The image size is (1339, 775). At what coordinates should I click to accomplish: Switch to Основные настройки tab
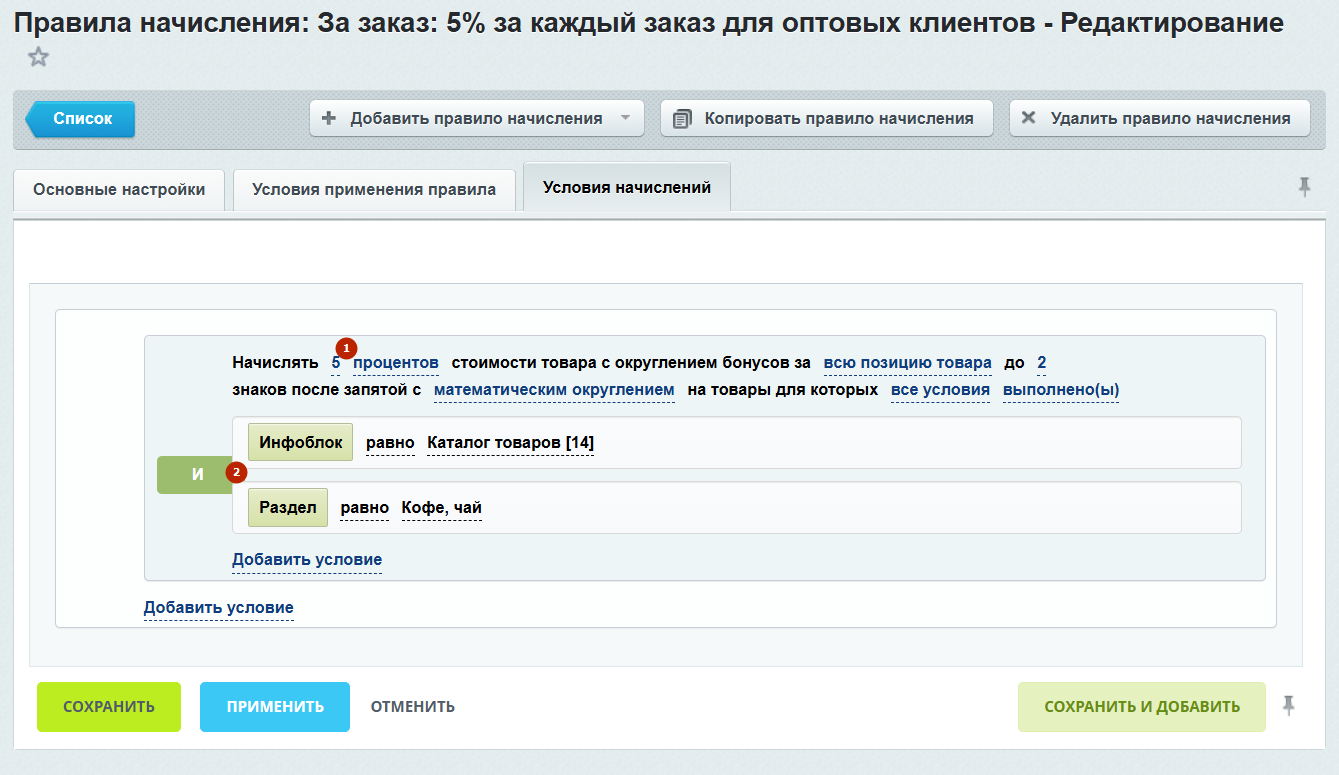coord(119,189)
